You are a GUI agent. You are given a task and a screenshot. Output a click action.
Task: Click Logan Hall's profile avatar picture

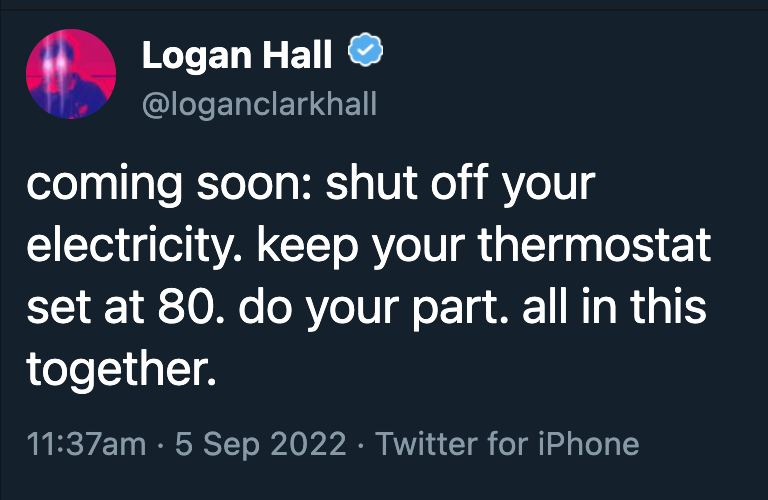click(x=71, y=74)
